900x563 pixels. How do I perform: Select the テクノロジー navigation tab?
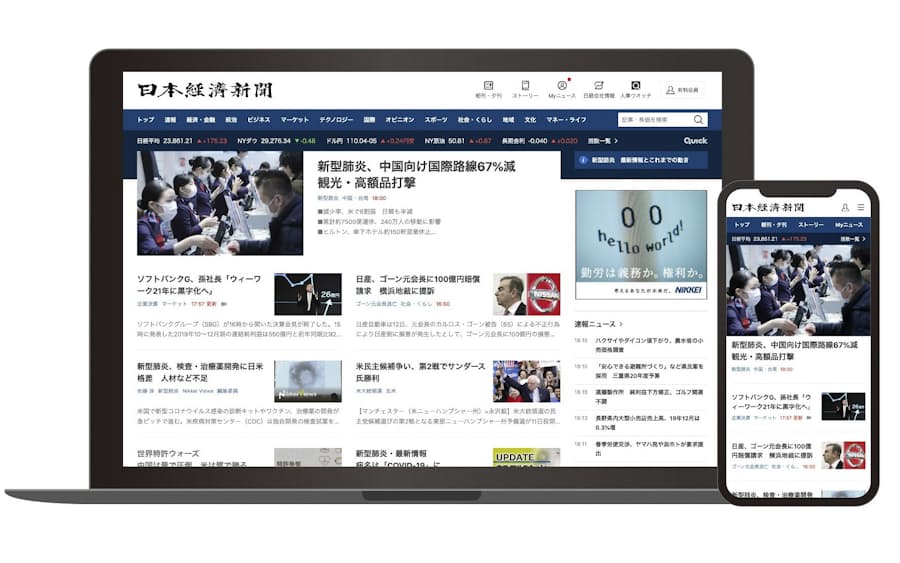pyautogui.click(x=336, y=119)
